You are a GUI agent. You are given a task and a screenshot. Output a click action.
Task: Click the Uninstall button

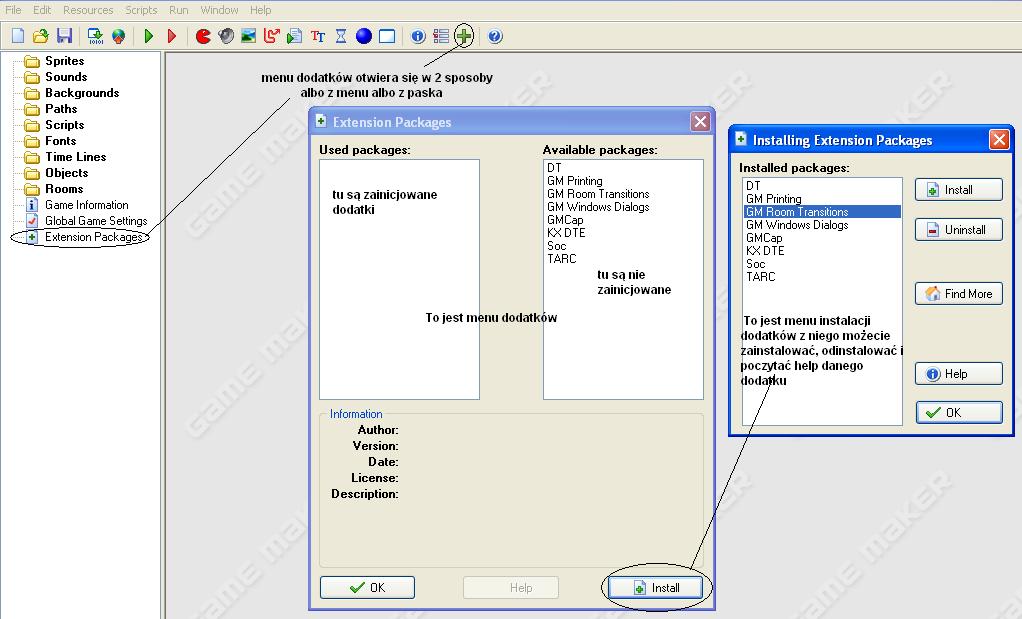pyautogui.click(x=958, y=230)
